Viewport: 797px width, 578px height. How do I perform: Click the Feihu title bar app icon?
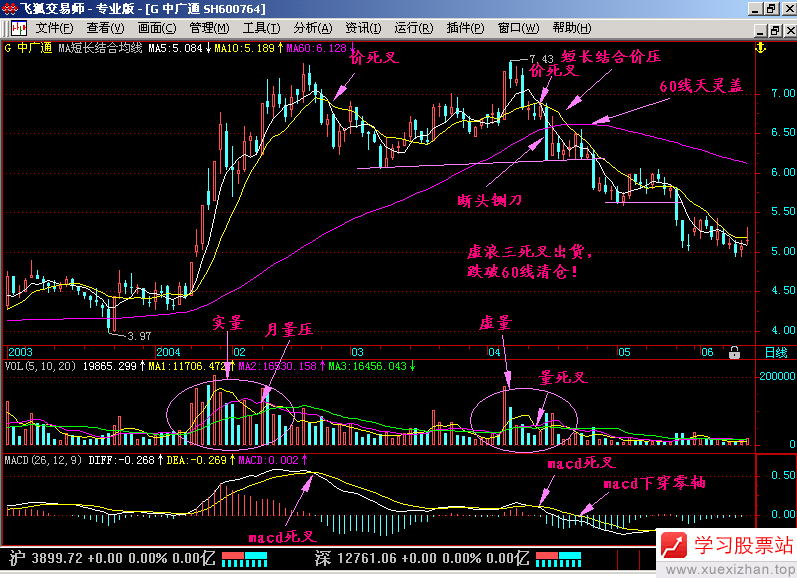coord(10,9)
